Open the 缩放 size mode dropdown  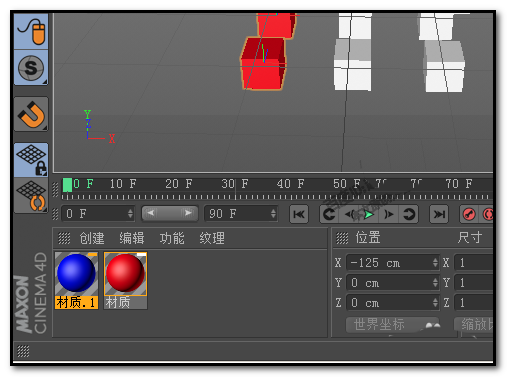click(x=474, y=324)
